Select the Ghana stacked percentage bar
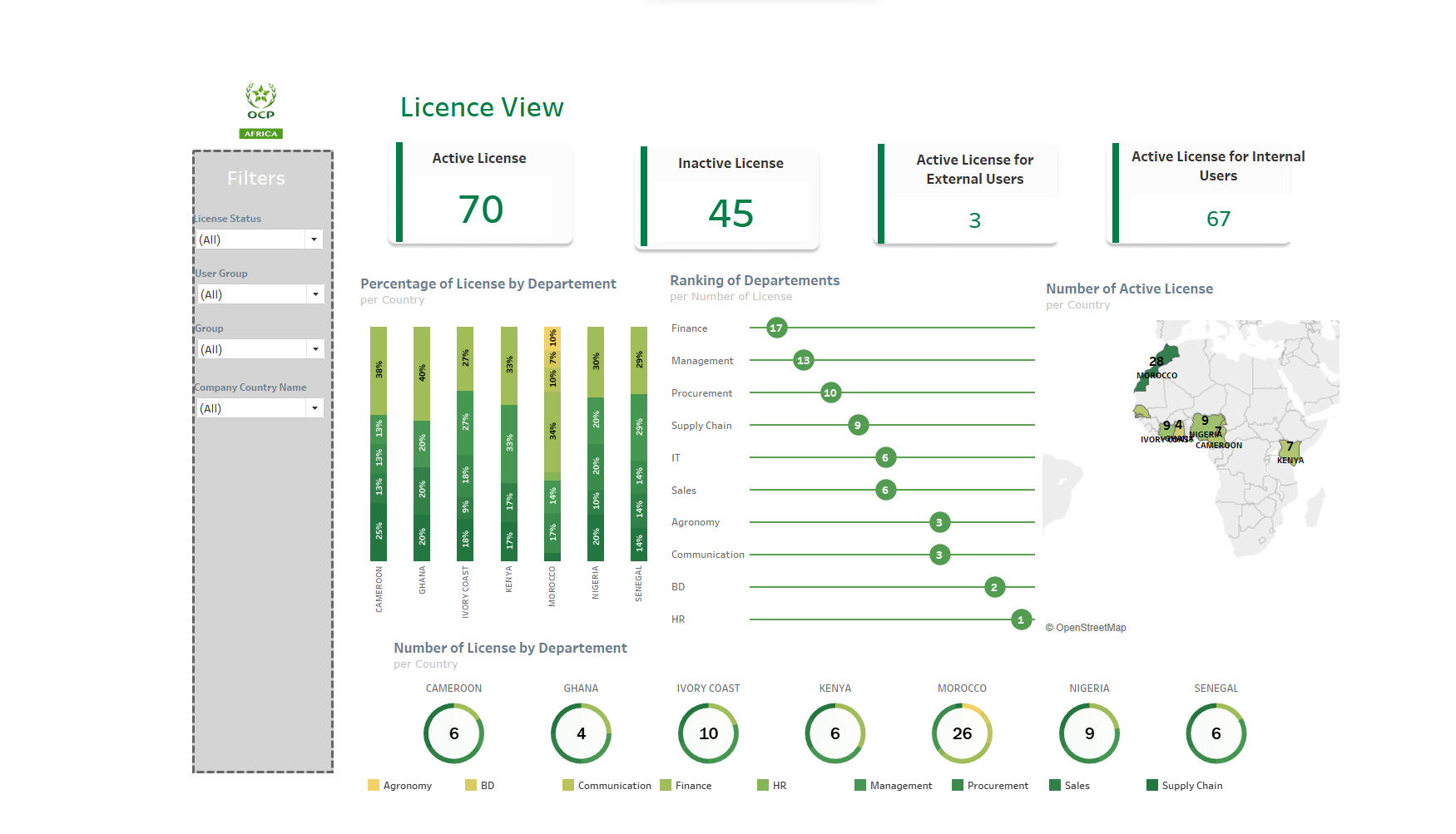Viewport: 1456px width, 834px height. (x=422, y=444)
